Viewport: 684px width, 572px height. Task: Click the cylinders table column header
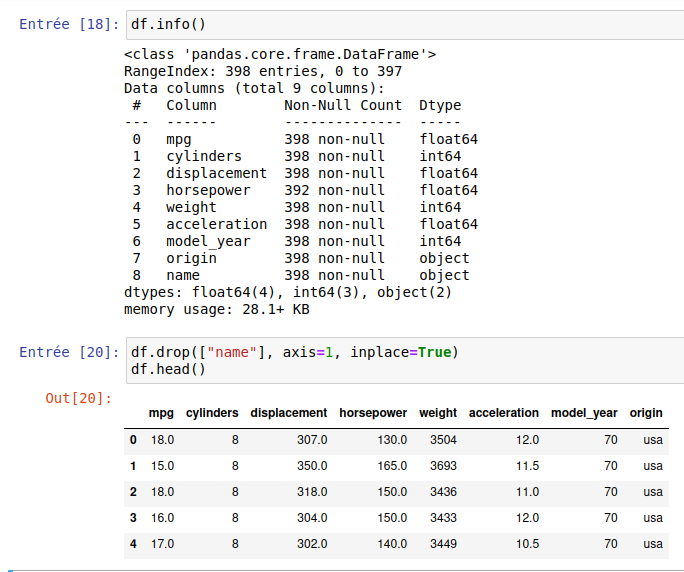[212, 413]
